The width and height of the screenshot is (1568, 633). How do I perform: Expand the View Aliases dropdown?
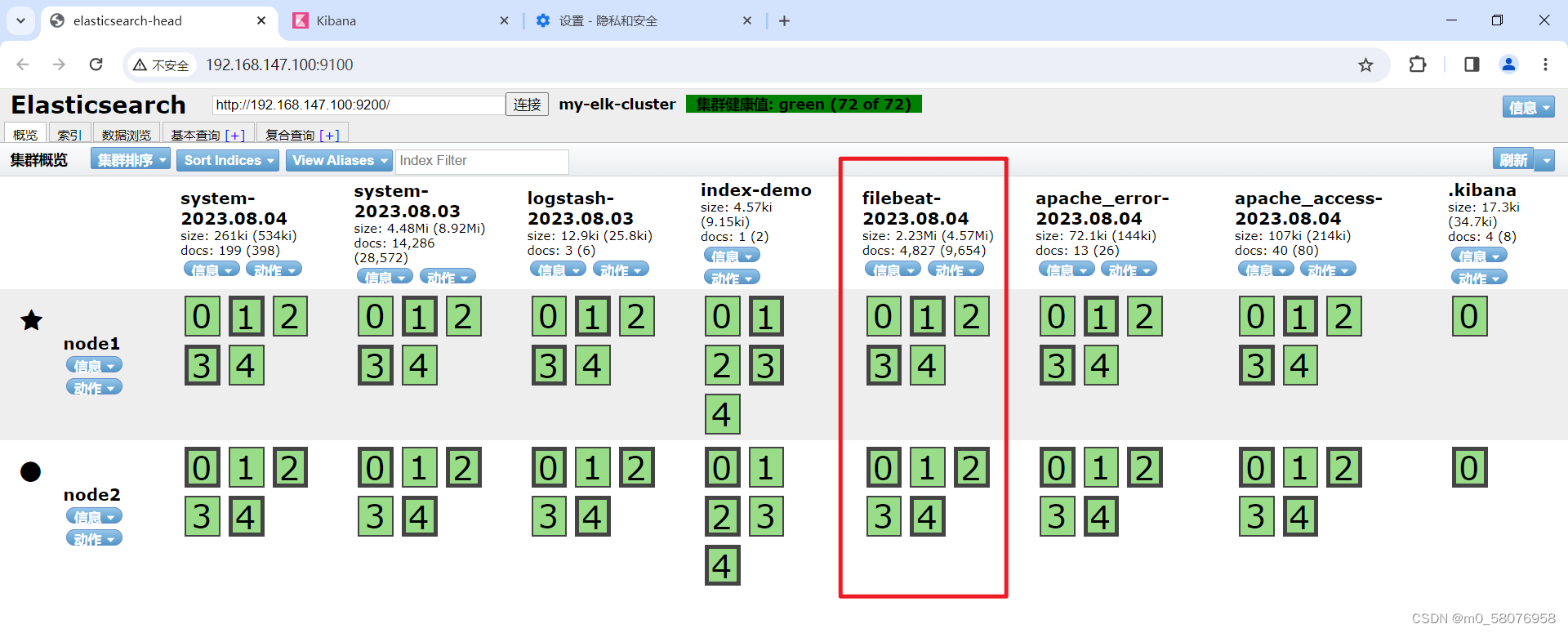tap(339, 160)
